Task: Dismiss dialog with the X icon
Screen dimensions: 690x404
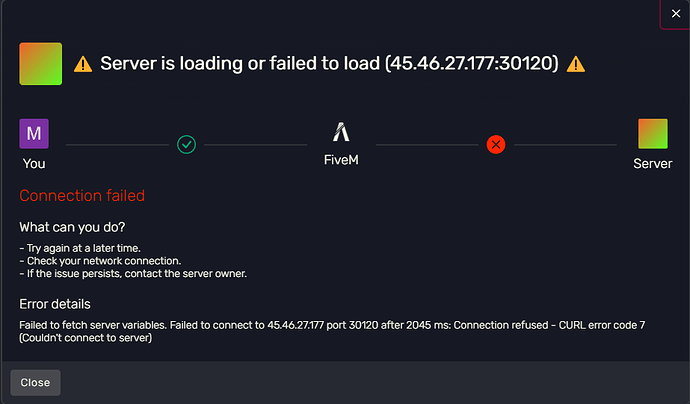Action: 675,14
